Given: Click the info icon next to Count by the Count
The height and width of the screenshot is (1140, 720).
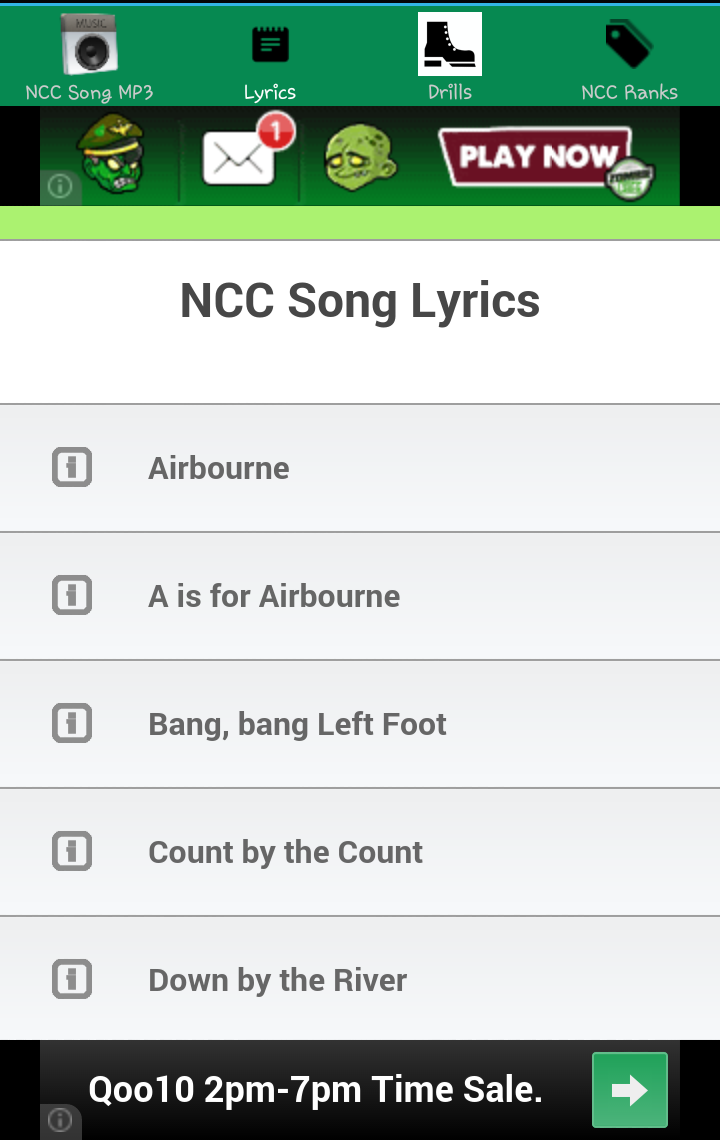Looking at the screenshot, I should click(x=72, y=851).
